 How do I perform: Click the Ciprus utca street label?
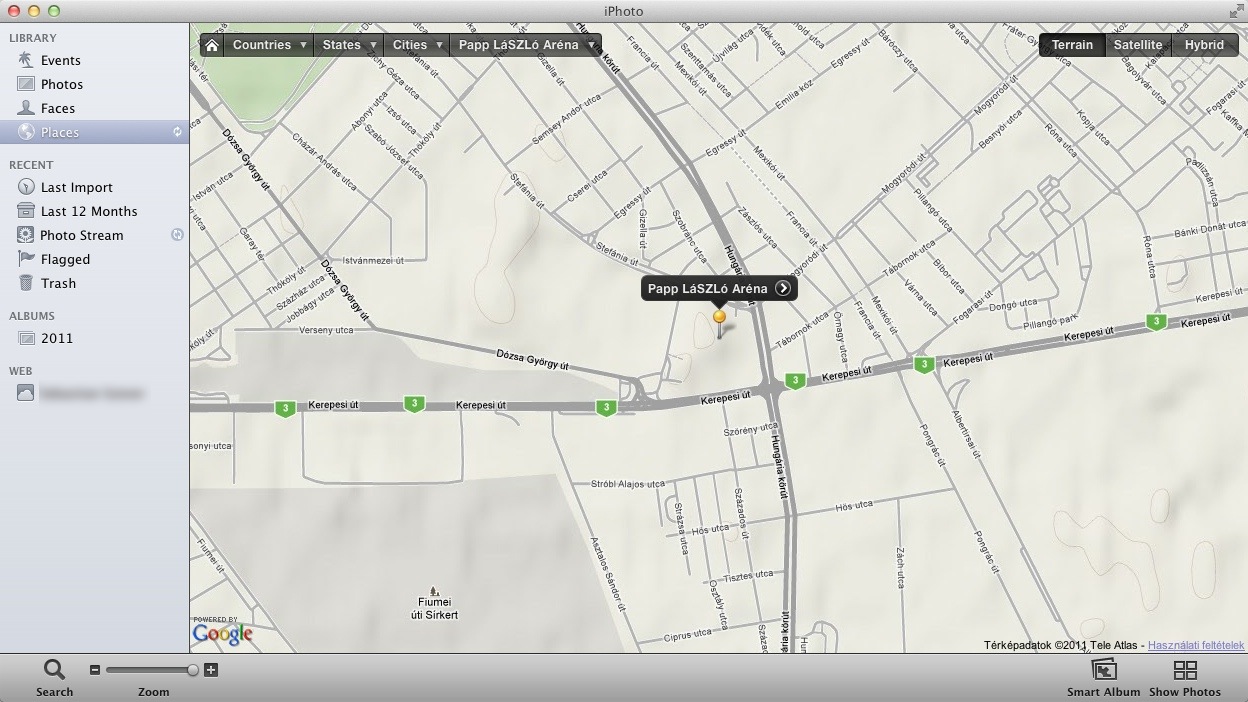[x=686, y=635]
